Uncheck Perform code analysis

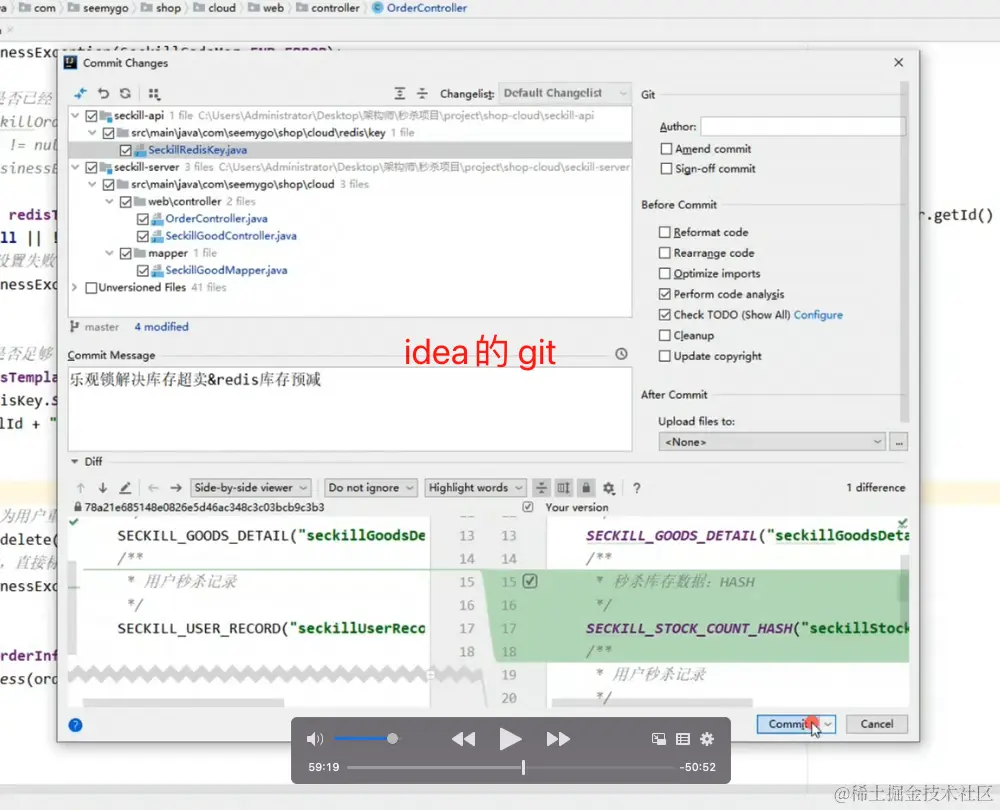point(665,294)
